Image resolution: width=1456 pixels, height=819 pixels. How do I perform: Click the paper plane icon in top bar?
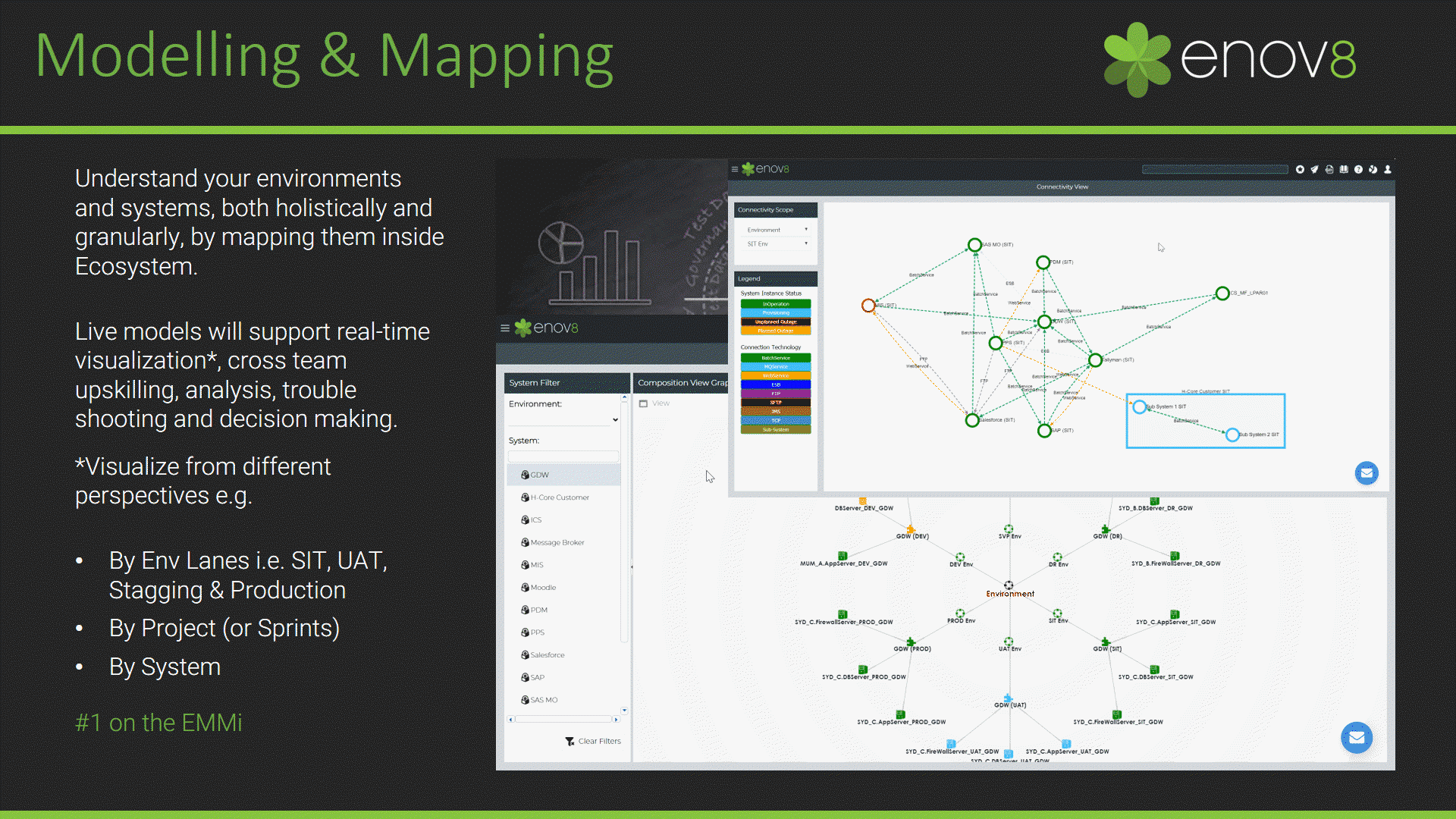coord(1314,170)
